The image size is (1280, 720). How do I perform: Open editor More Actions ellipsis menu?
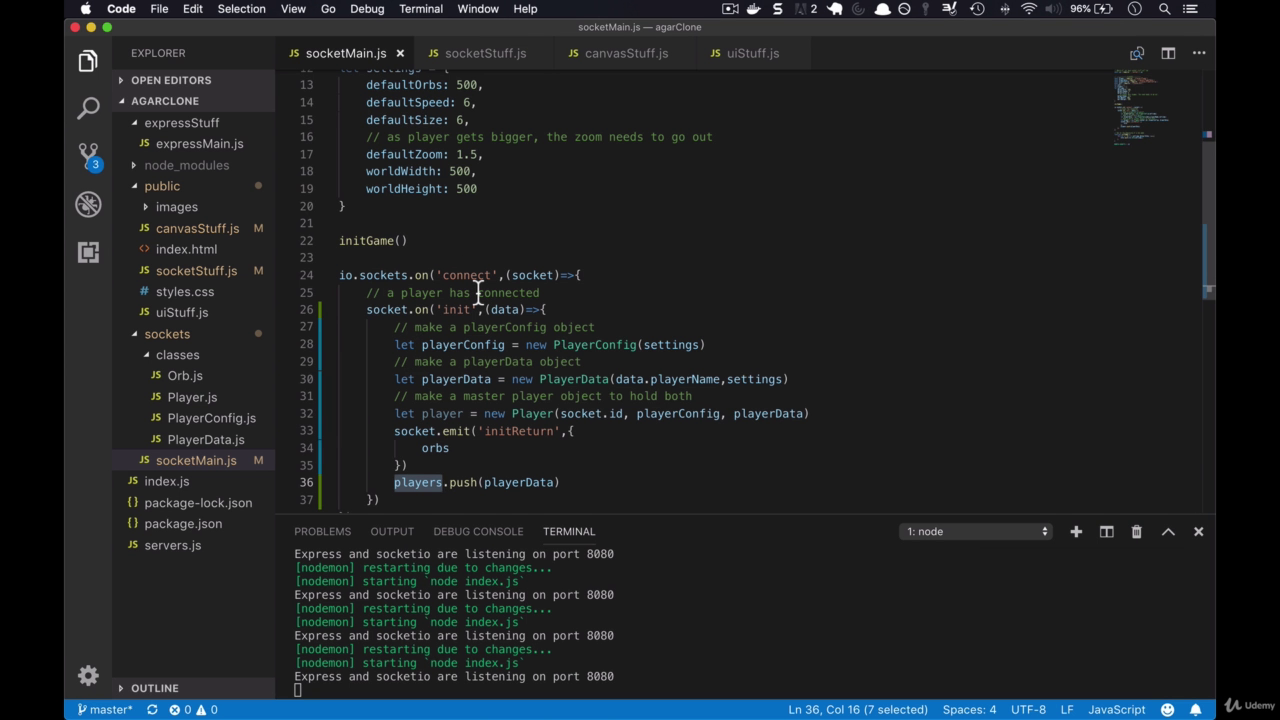(x=1199, y=53)
